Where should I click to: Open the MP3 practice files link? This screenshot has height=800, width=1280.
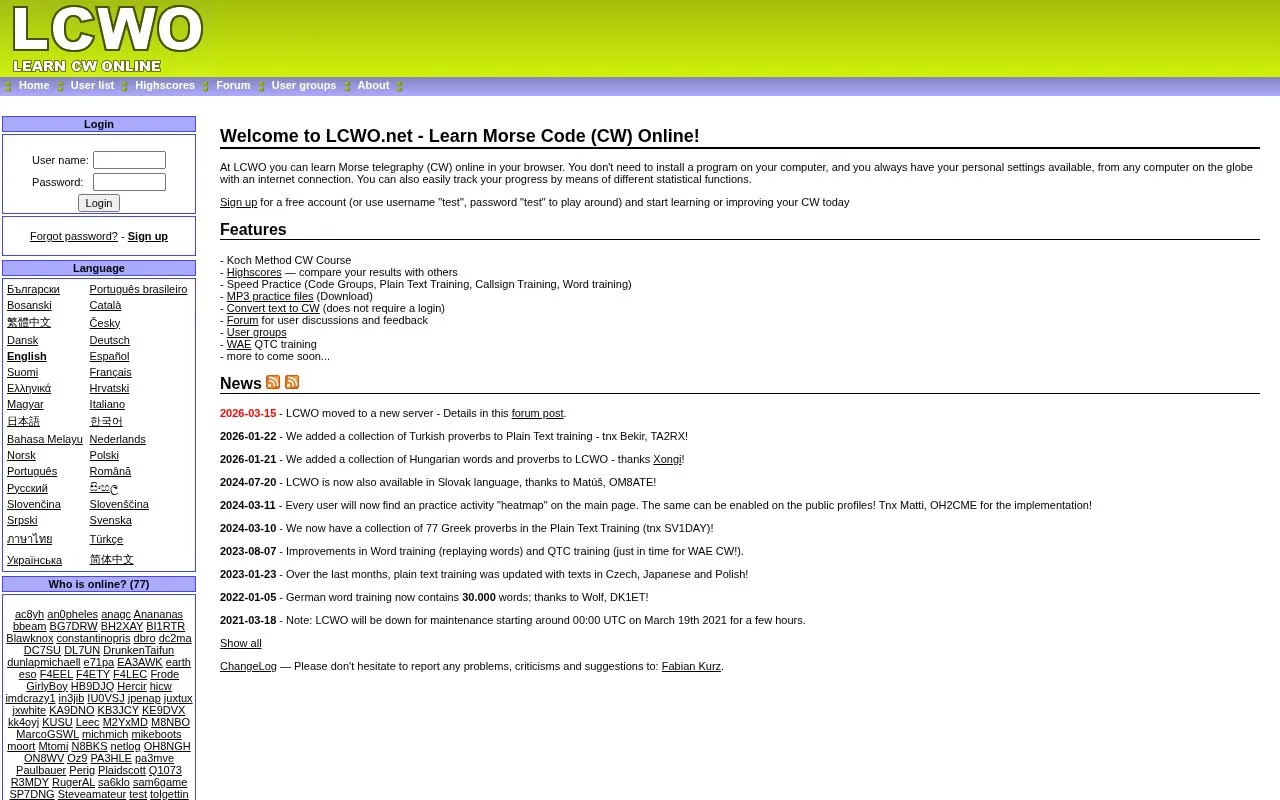pyautogui.click(x=270, y=296)
